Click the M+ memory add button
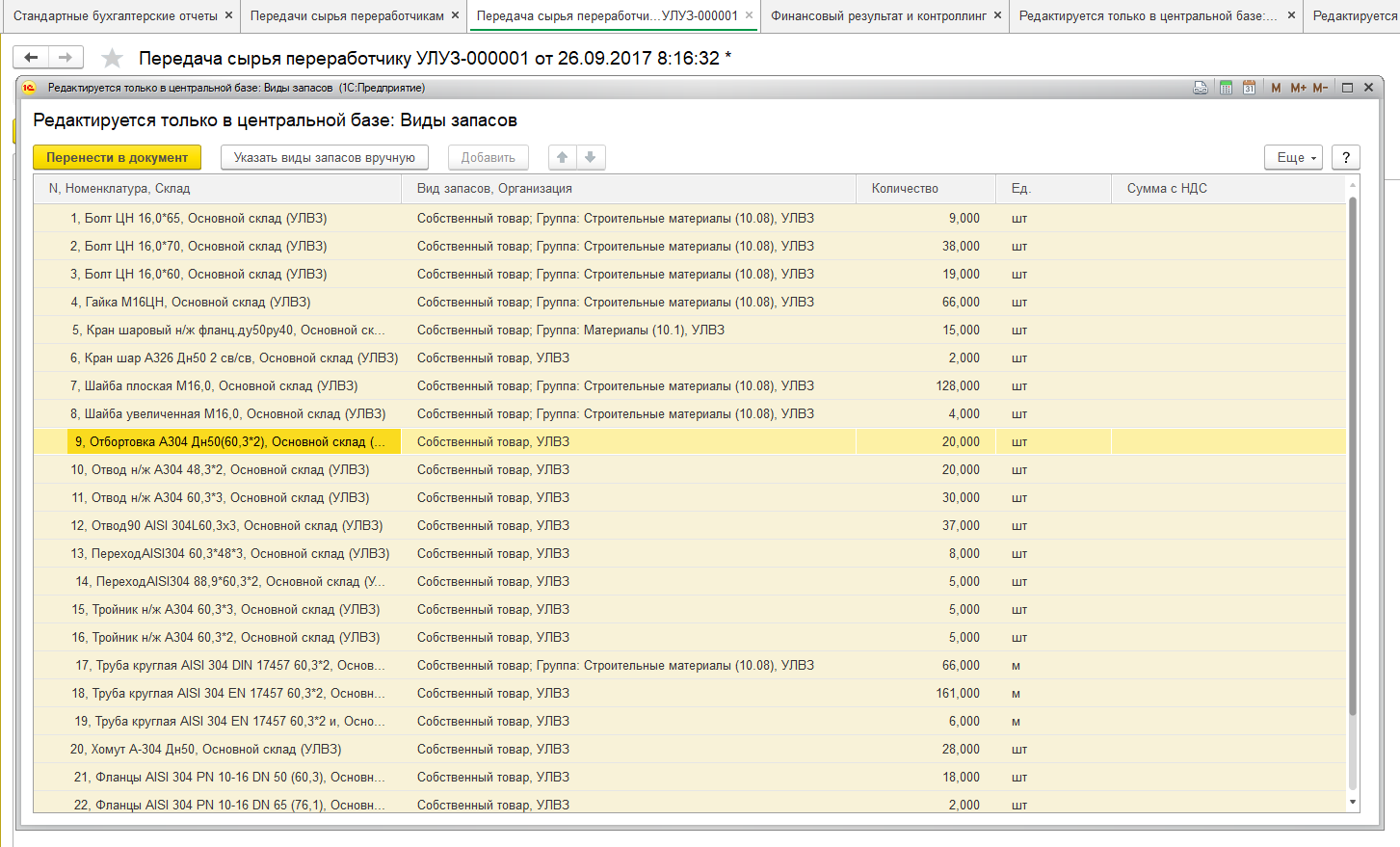 point(1298,88)
